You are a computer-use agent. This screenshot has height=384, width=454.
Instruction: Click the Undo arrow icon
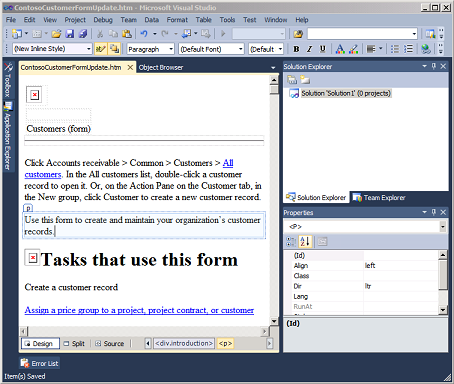click(144, 34)
